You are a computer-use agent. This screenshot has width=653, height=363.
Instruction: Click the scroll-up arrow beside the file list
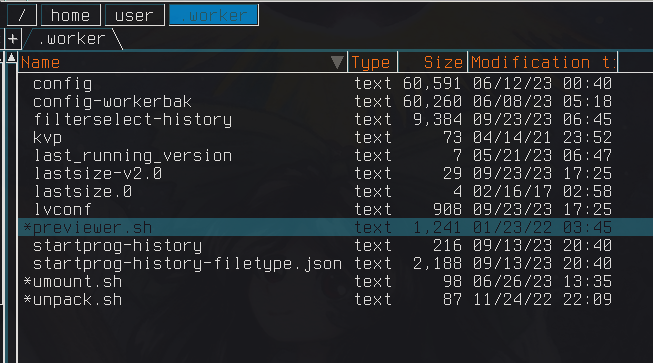click(x=11, y=57)
